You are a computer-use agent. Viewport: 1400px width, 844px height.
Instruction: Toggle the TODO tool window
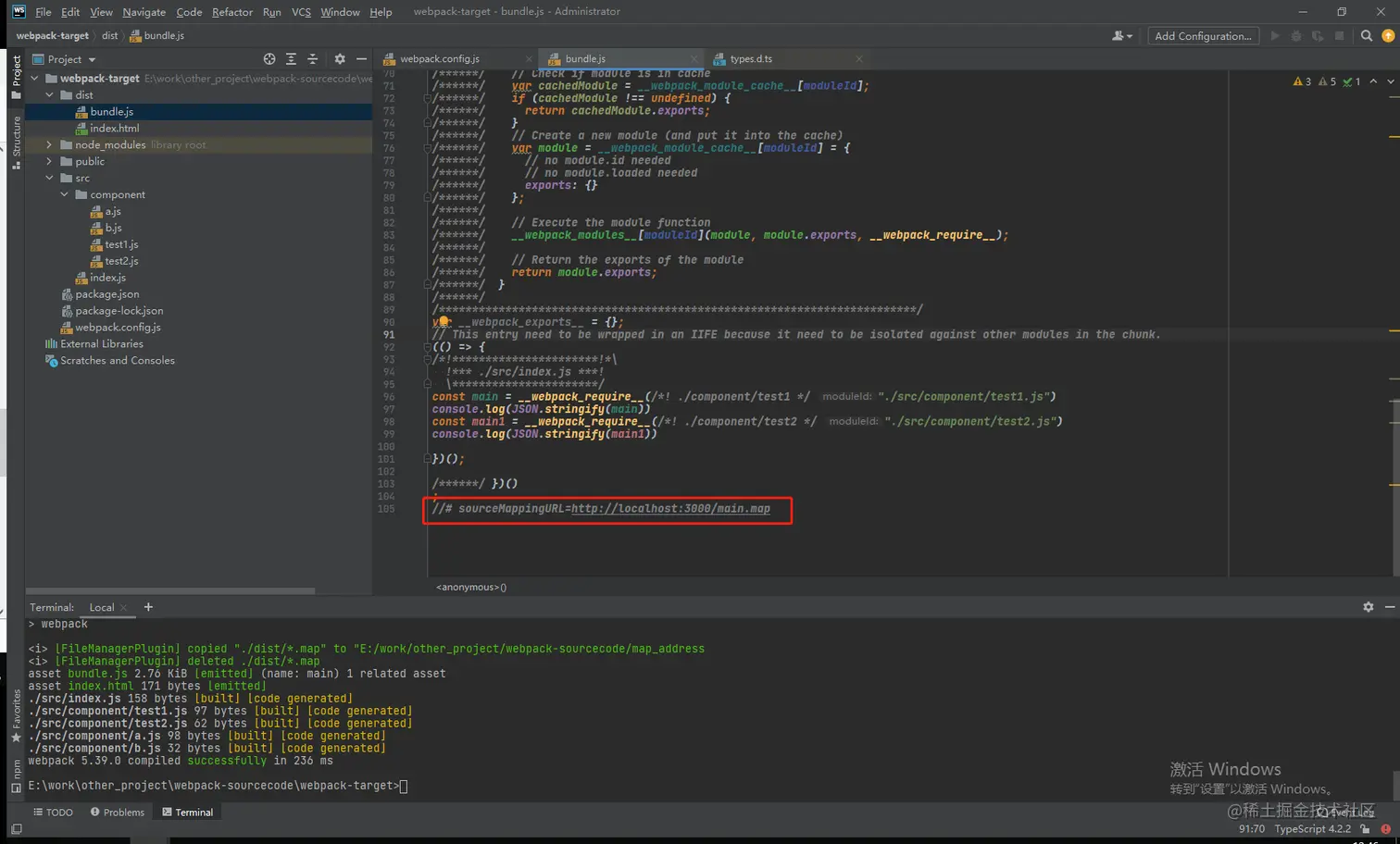tap(53, 813)
